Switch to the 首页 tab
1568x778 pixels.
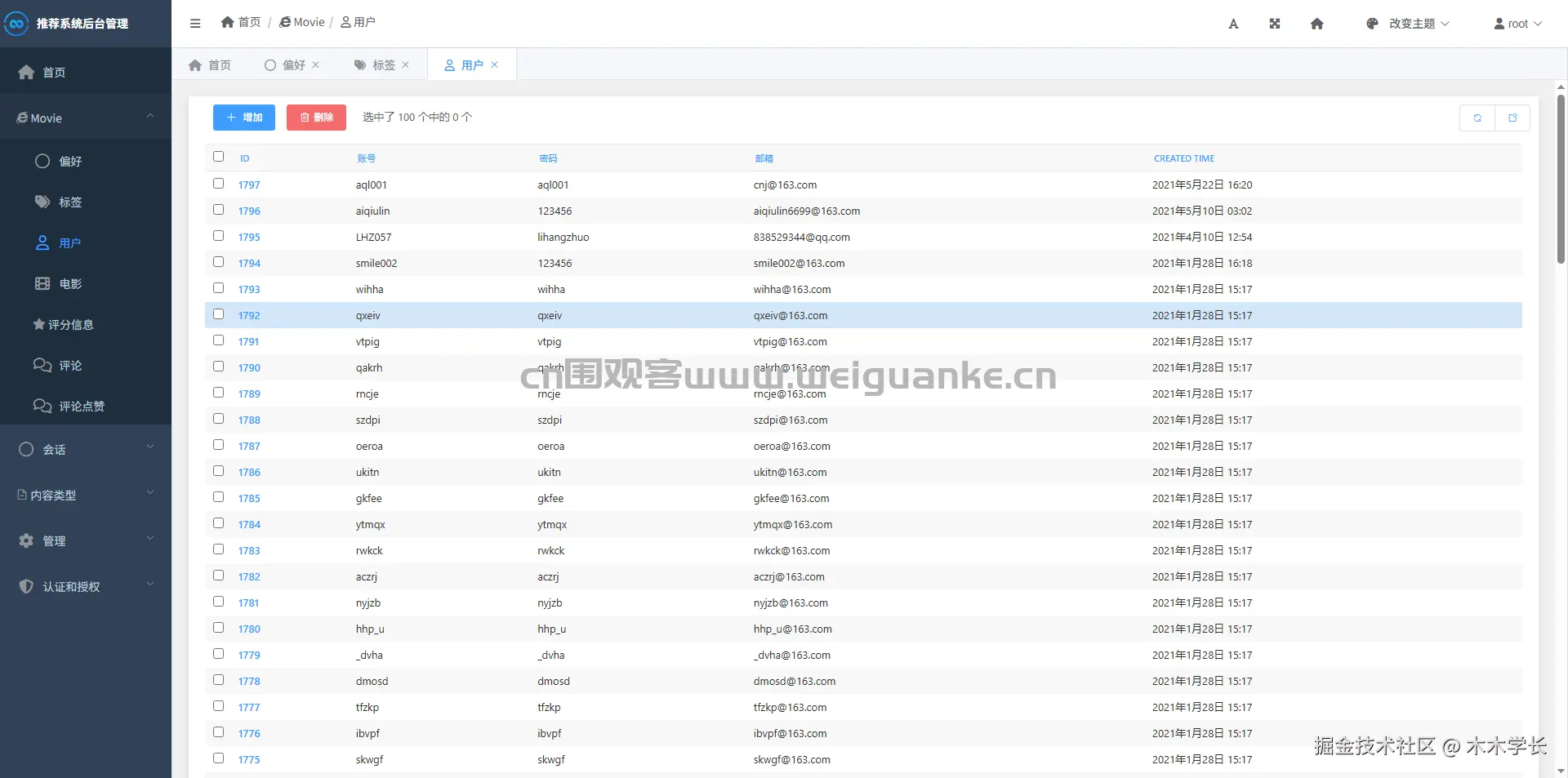coord(210,64)
